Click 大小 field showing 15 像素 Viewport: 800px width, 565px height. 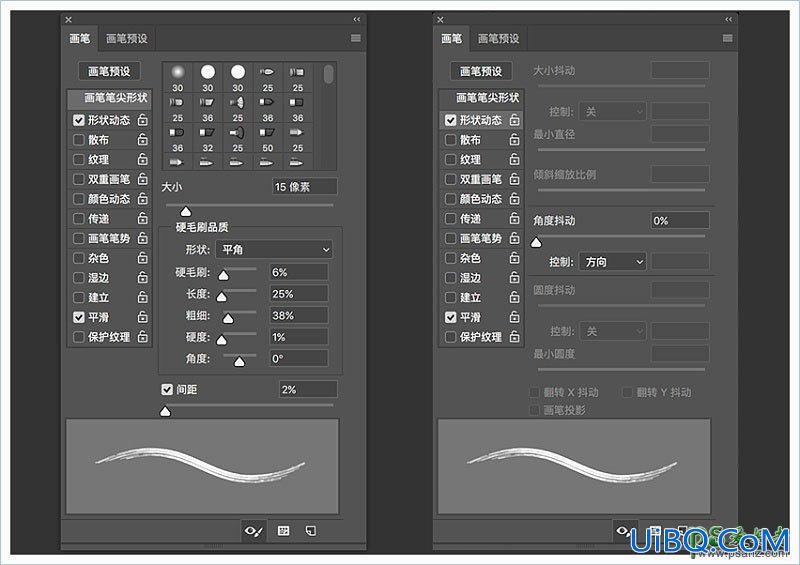(305, 187)
